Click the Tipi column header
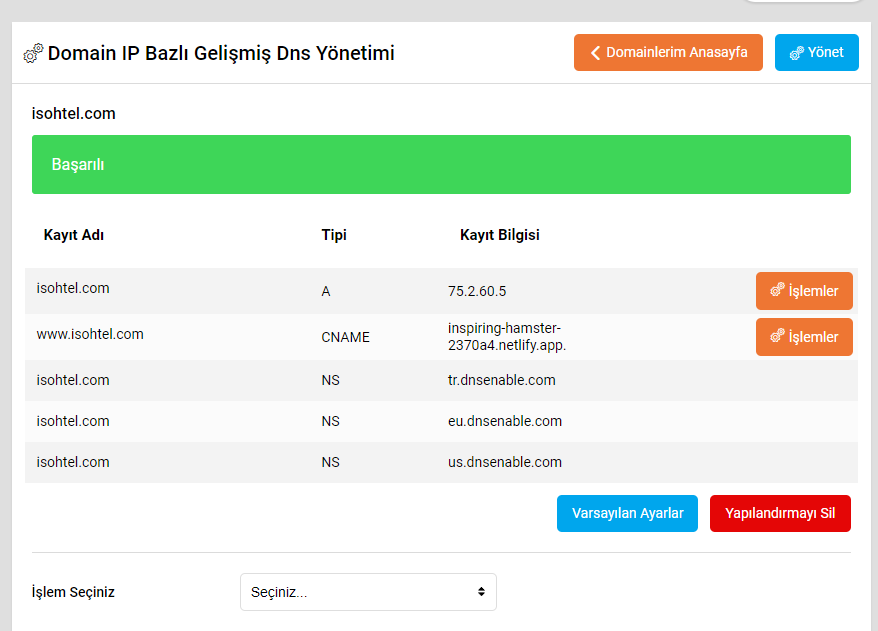 334,235
